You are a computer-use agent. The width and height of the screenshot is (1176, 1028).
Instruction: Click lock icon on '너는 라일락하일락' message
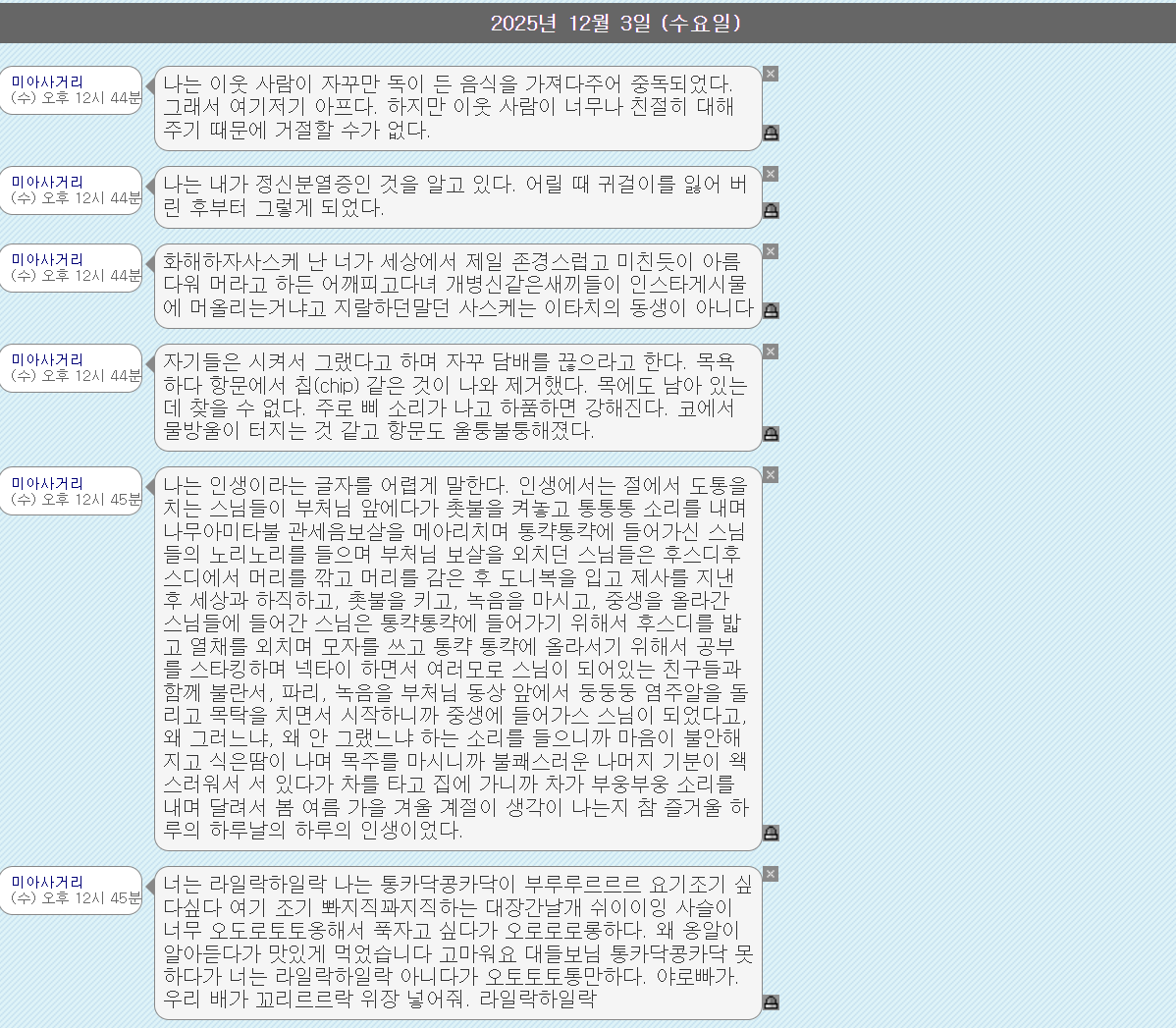coord(771,1002)
